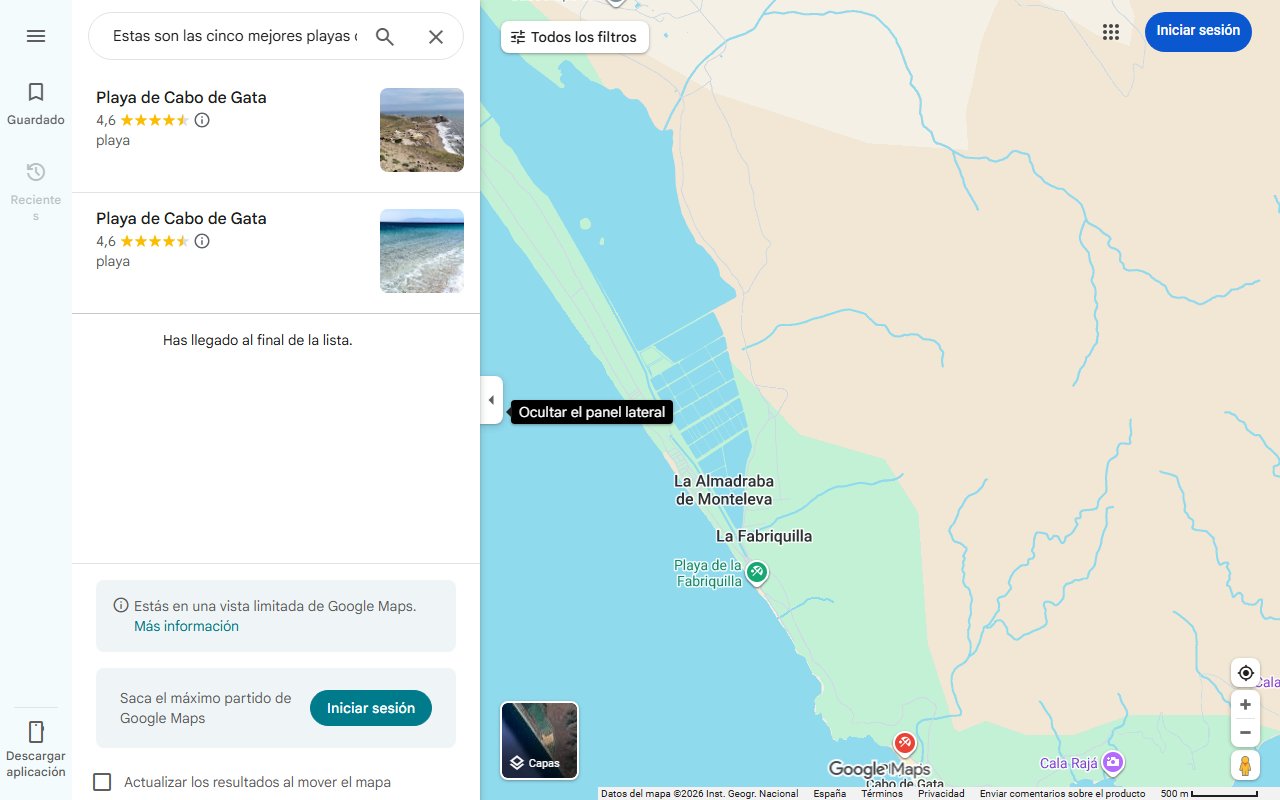The height and width of the screenshot is (800, 1280).
Task: Click the Pegman street view icon
Action: coord(1245,765)
